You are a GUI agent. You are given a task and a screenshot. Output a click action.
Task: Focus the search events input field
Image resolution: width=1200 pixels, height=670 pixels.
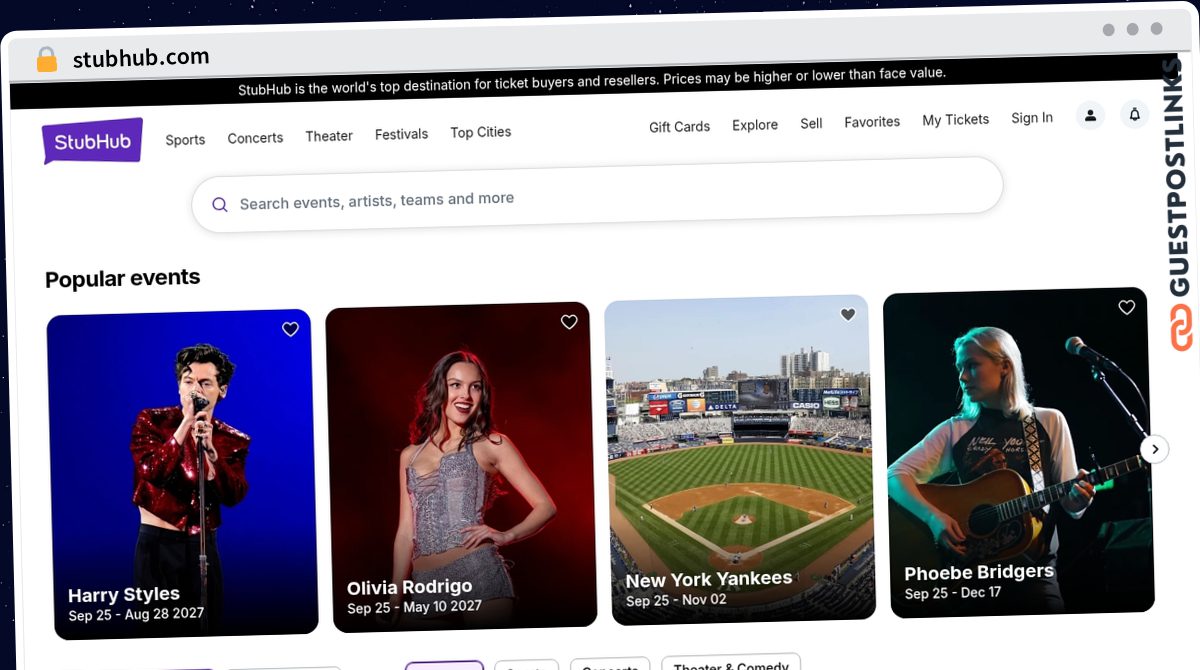(x=597, y=195)
